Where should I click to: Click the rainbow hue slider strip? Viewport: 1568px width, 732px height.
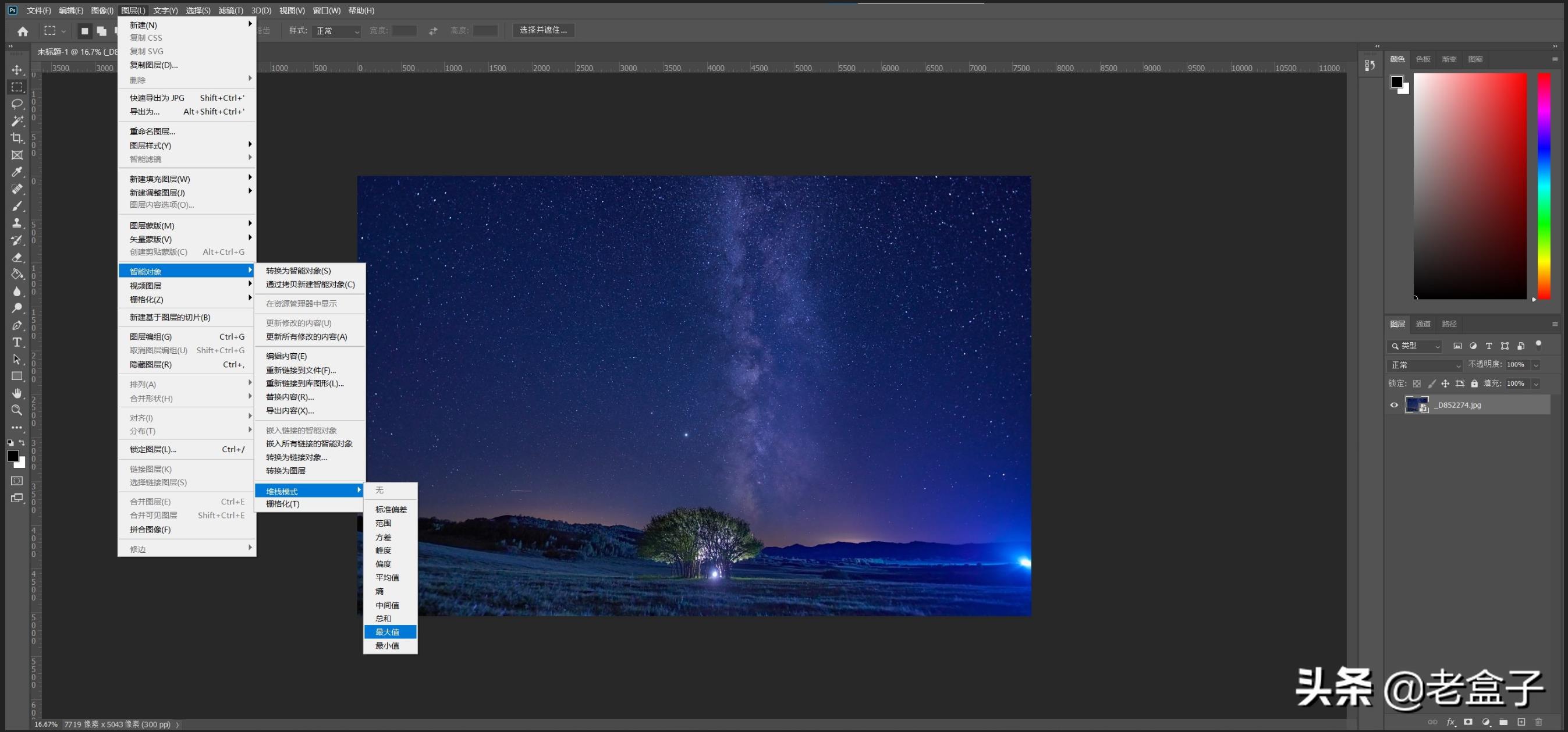point(1544,186)
